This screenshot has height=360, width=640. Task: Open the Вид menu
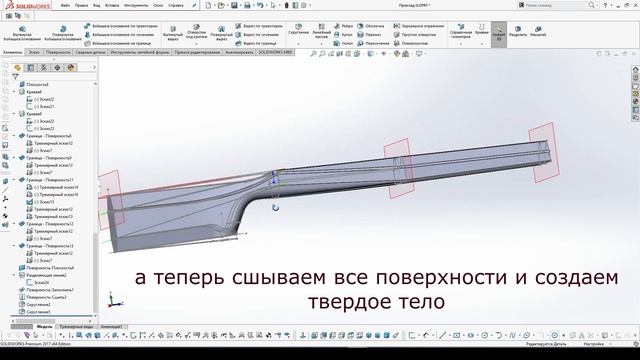[x=97, y=6]
